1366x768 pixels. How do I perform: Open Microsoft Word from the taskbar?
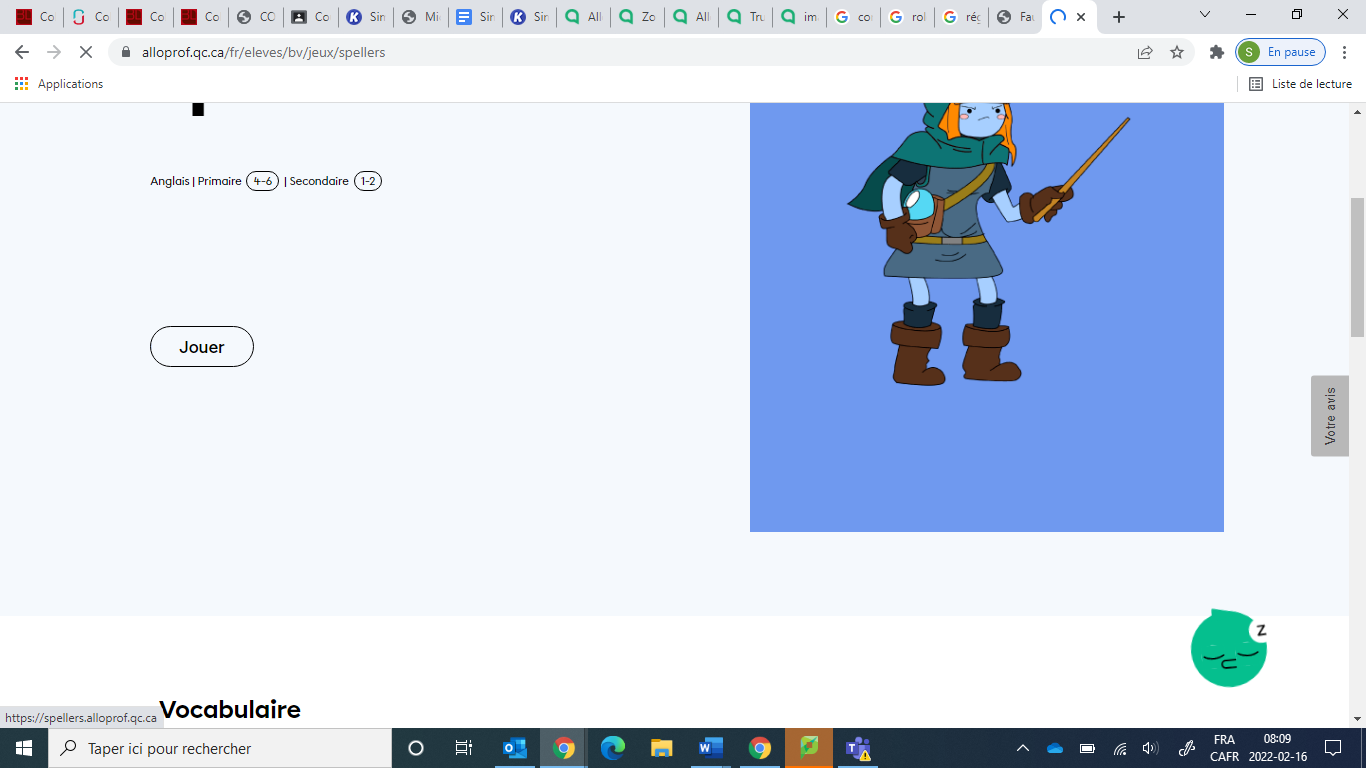(710, 748)
